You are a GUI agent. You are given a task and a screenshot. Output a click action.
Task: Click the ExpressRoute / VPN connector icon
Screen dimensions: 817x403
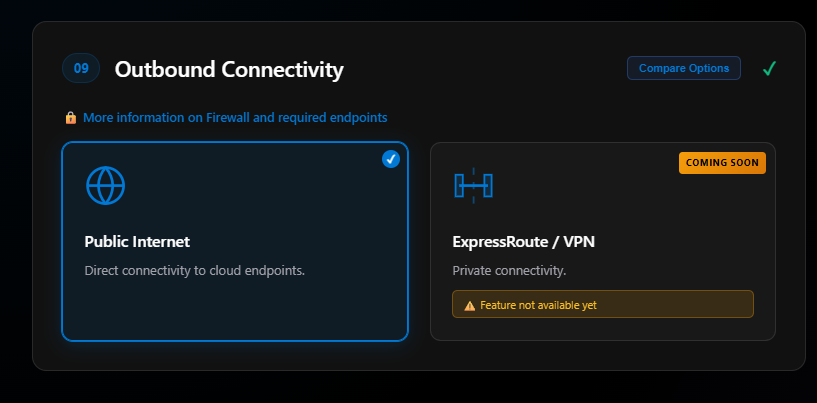(473, 186)
